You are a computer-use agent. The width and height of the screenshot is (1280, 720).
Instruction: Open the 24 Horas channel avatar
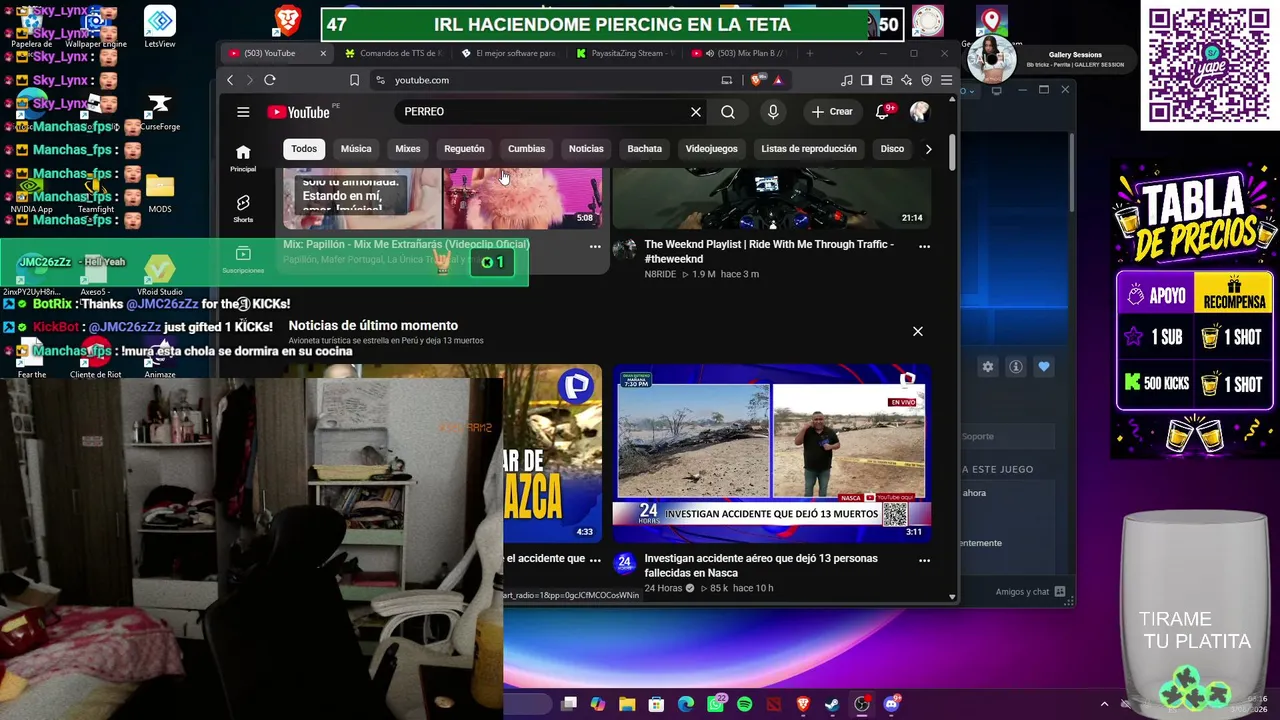coord(624,563)
